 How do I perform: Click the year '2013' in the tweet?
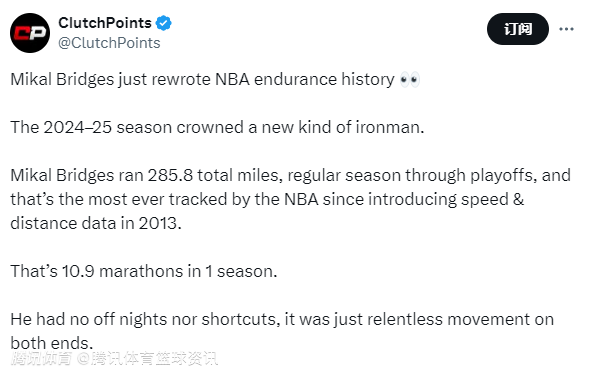(158, 223)
